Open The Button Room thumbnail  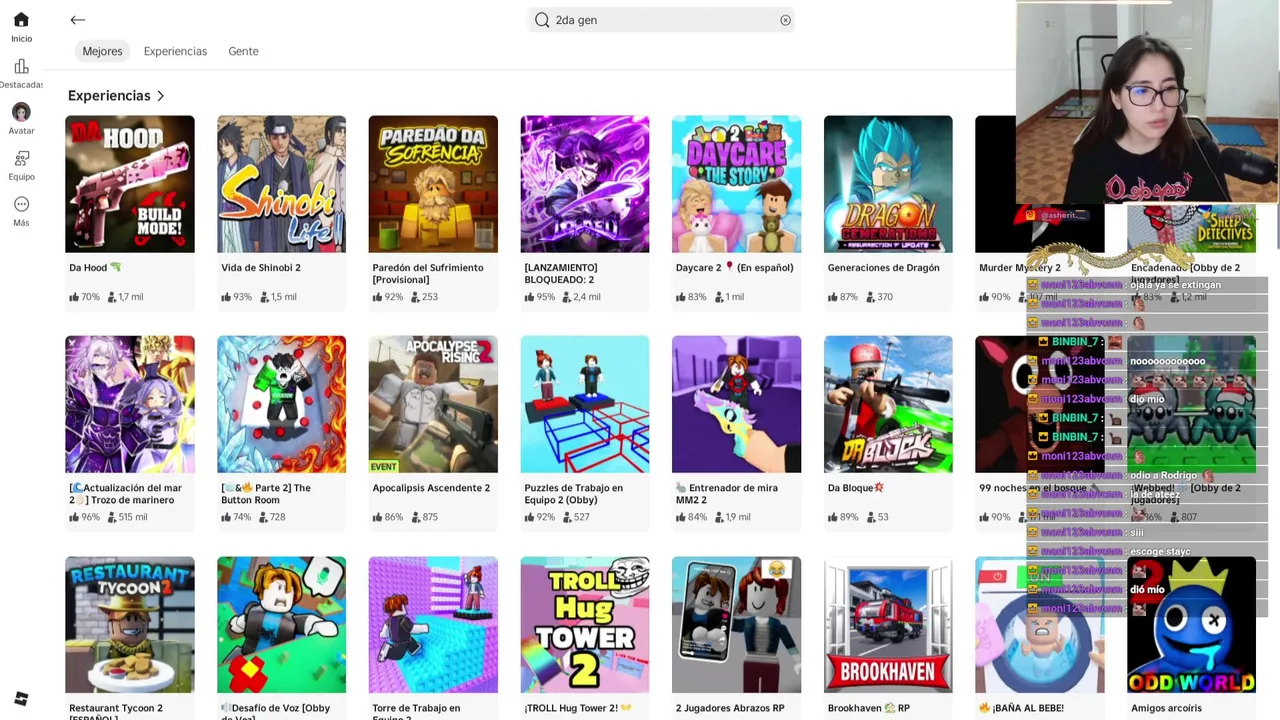[x=281, y=404]
